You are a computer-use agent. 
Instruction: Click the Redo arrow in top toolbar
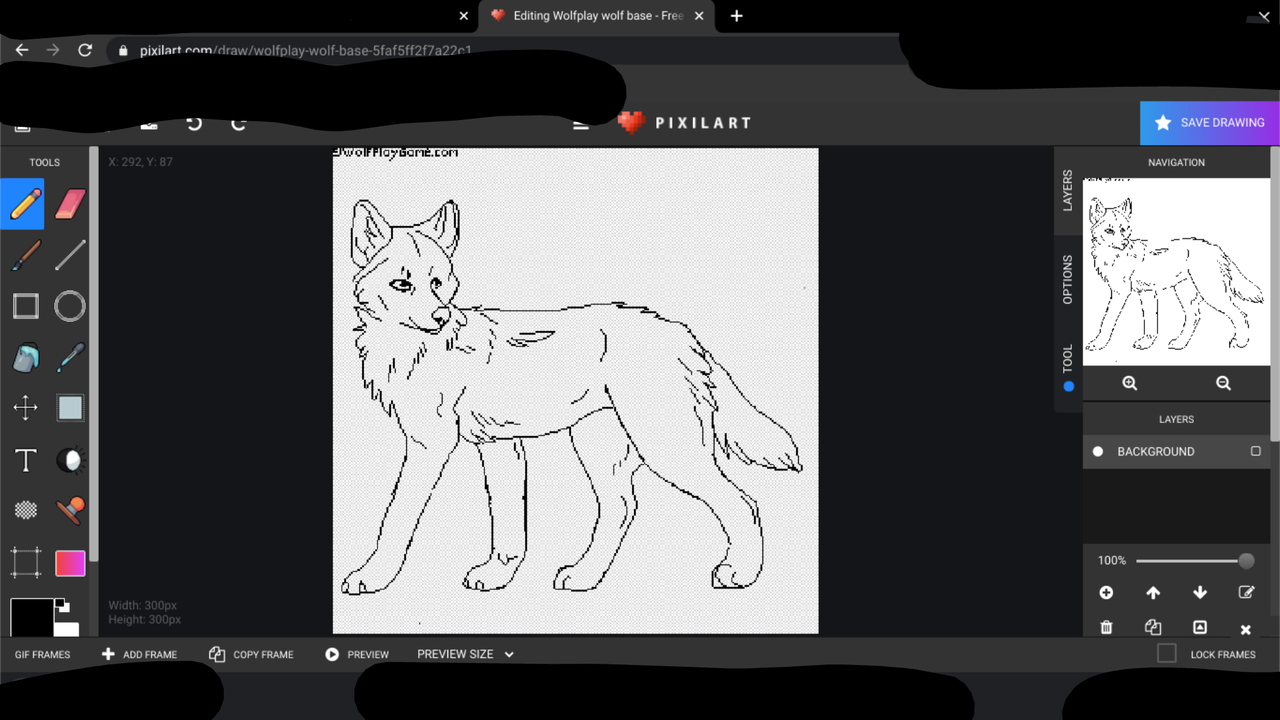[239, 123]
